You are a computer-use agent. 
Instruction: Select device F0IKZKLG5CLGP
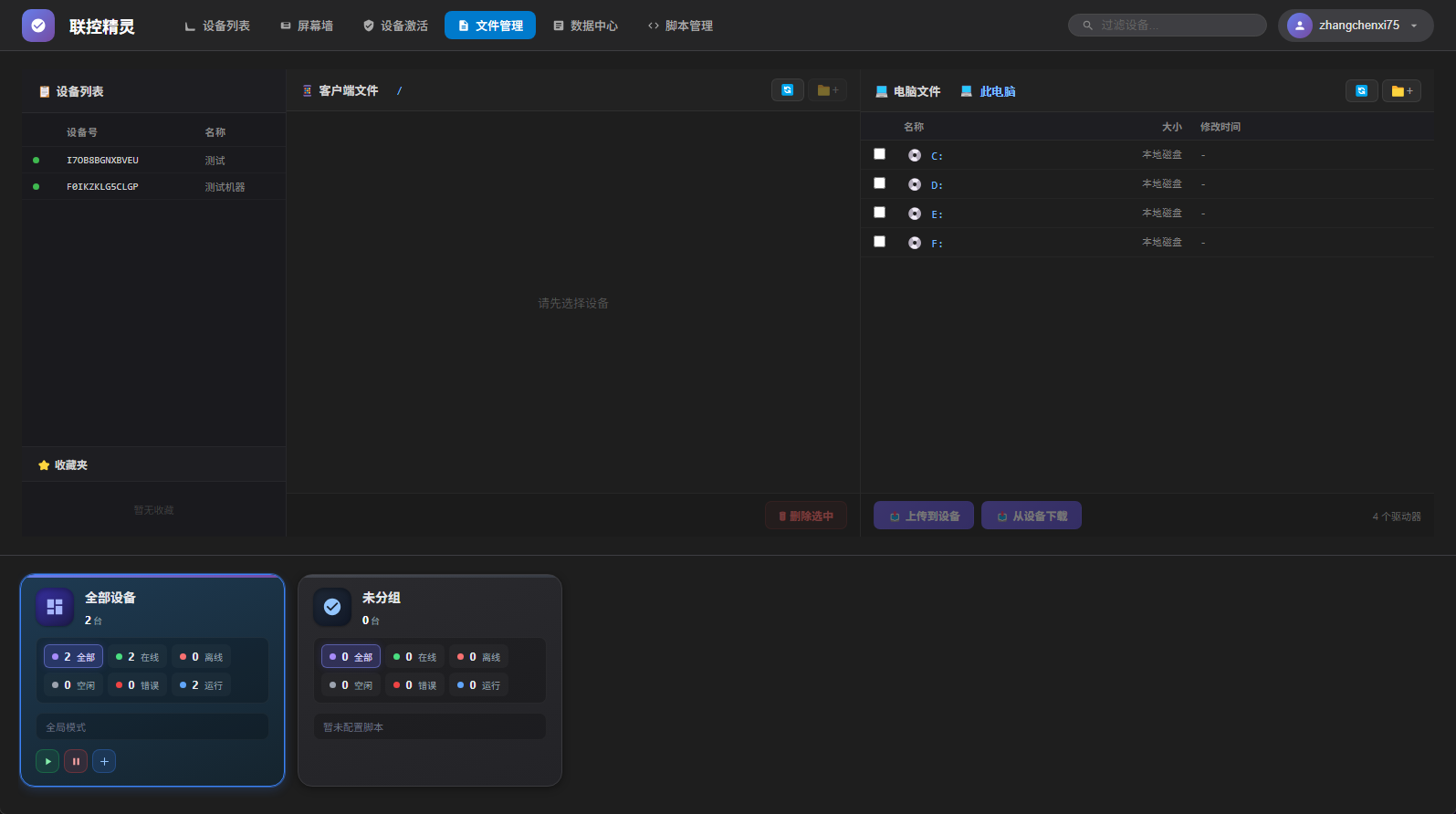coord(153,186)
